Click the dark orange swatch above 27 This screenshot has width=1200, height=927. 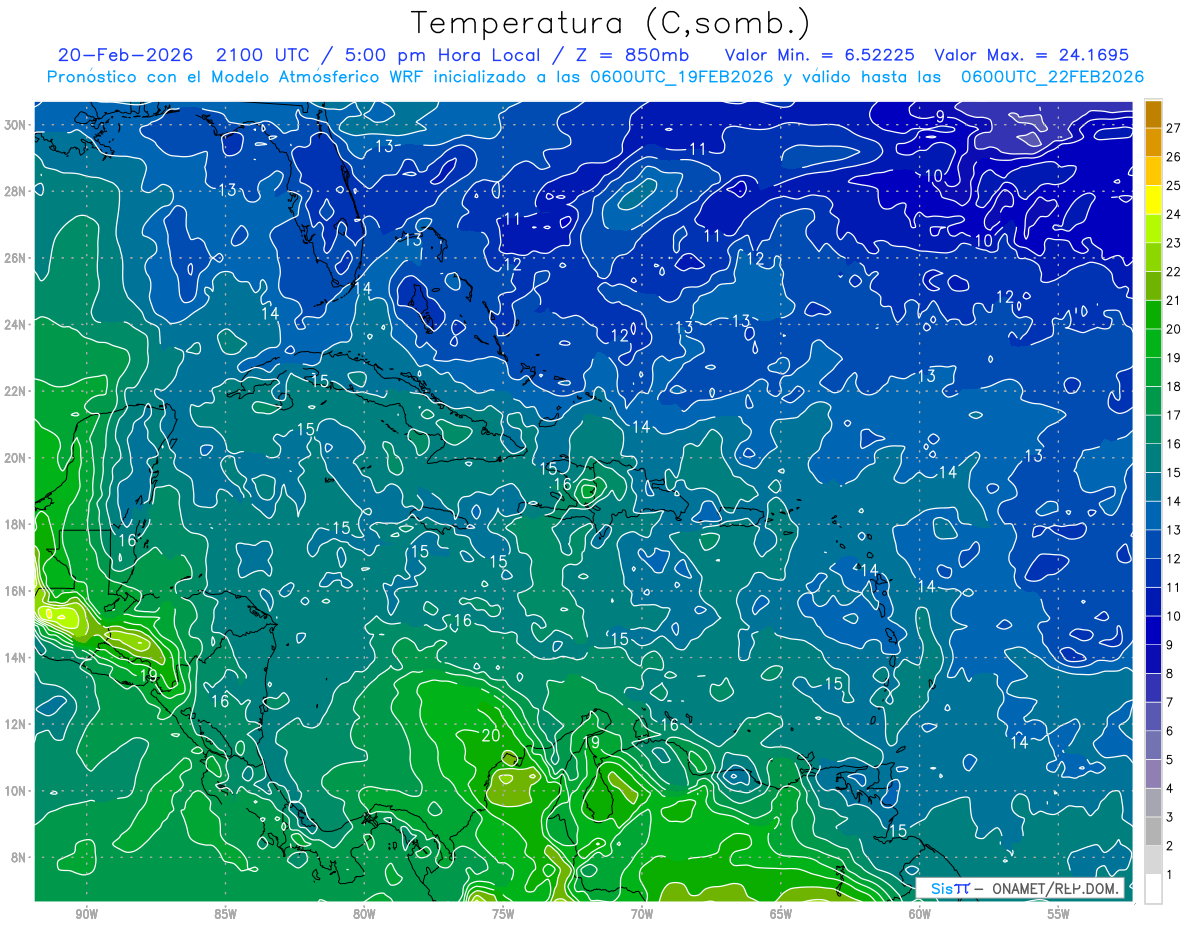point(1153,114)
